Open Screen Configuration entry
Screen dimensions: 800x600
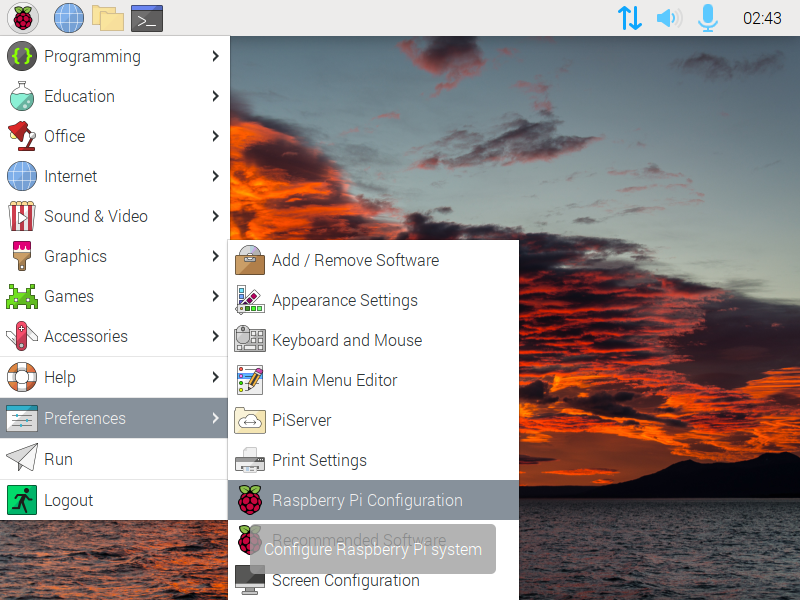click(x=346, y=581)
